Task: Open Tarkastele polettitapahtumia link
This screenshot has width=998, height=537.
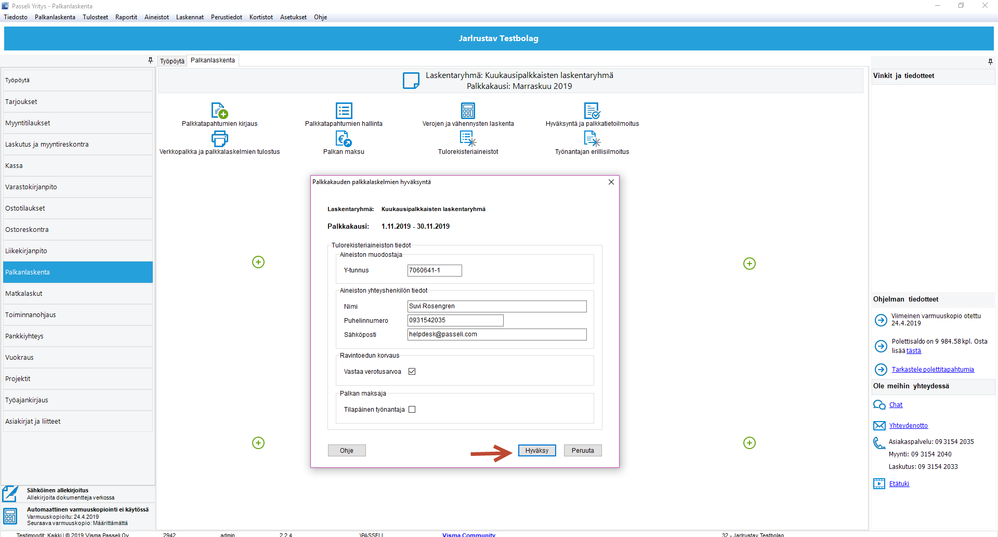Action: tap(932, 370)
